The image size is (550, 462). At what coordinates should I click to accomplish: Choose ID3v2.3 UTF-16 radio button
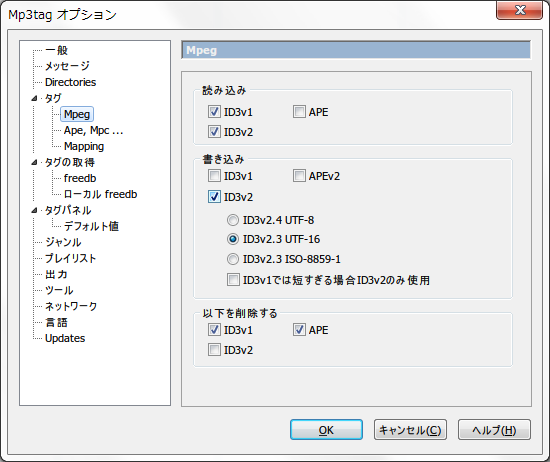233,239
